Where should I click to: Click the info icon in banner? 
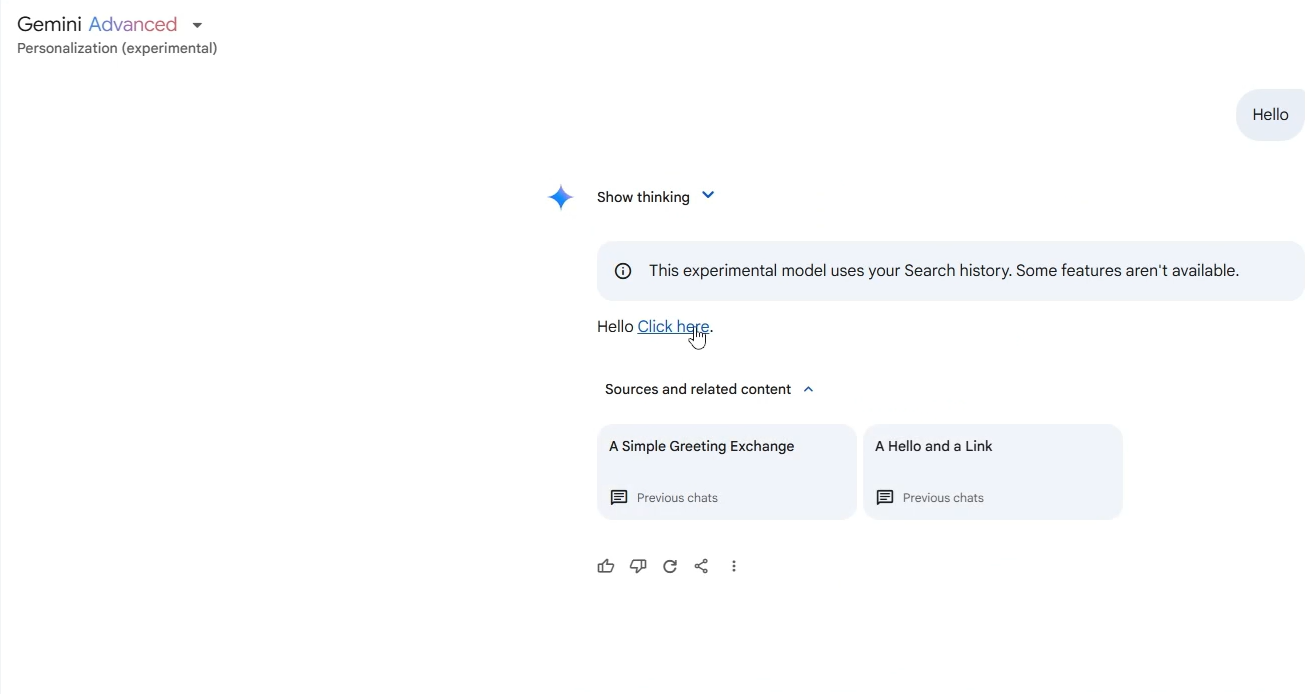pyautogui.click(x=623, y=271)
